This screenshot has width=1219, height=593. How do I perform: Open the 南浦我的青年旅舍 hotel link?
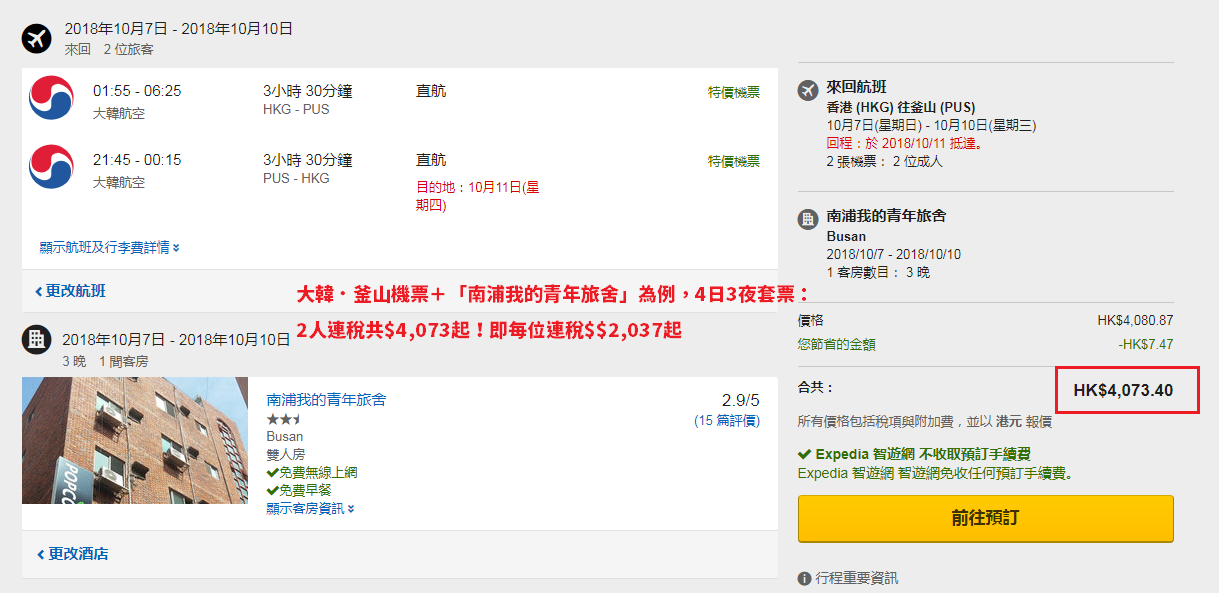[326, 400]
